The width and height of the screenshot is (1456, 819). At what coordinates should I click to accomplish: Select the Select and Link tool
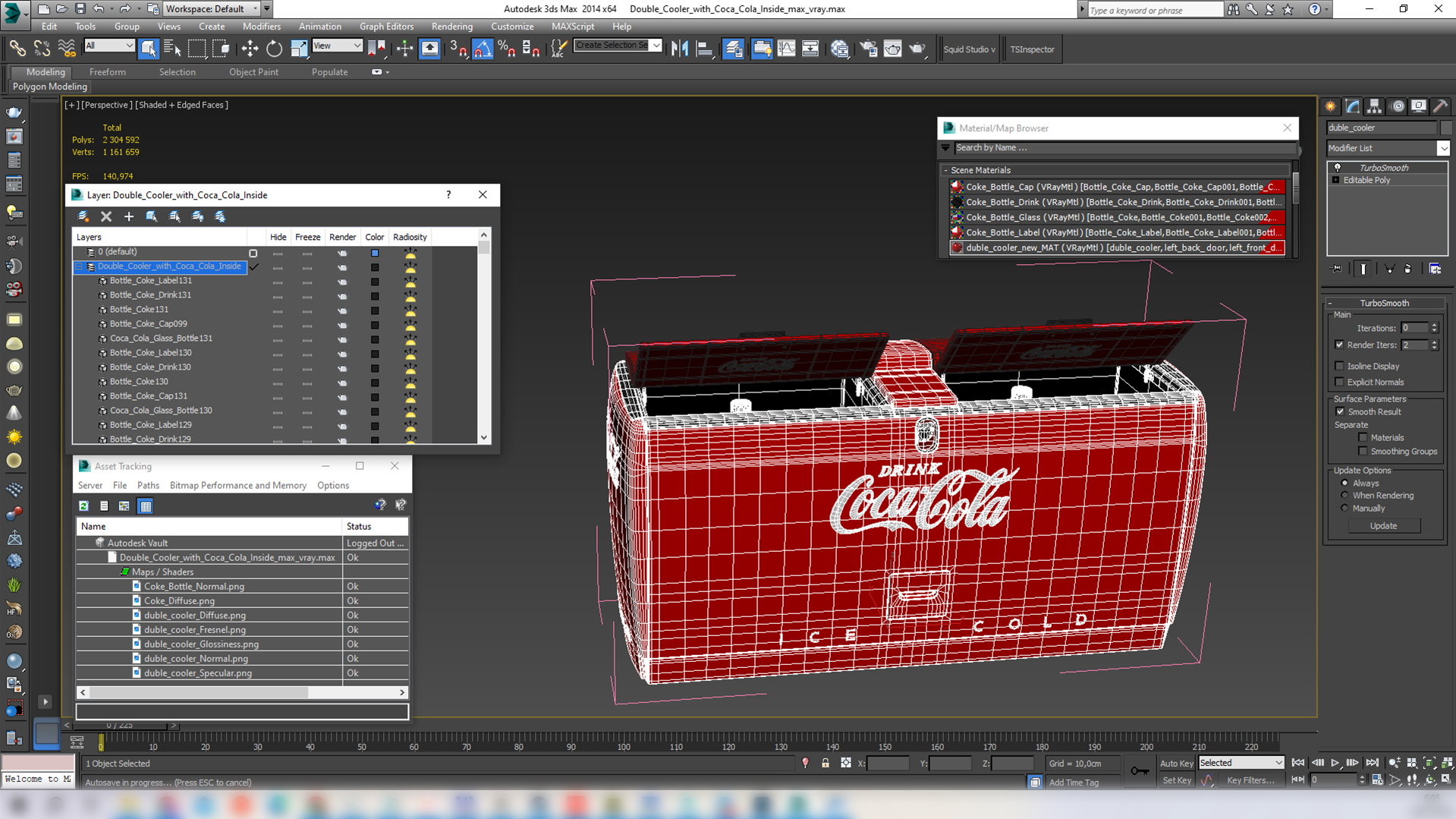(17, 49)
